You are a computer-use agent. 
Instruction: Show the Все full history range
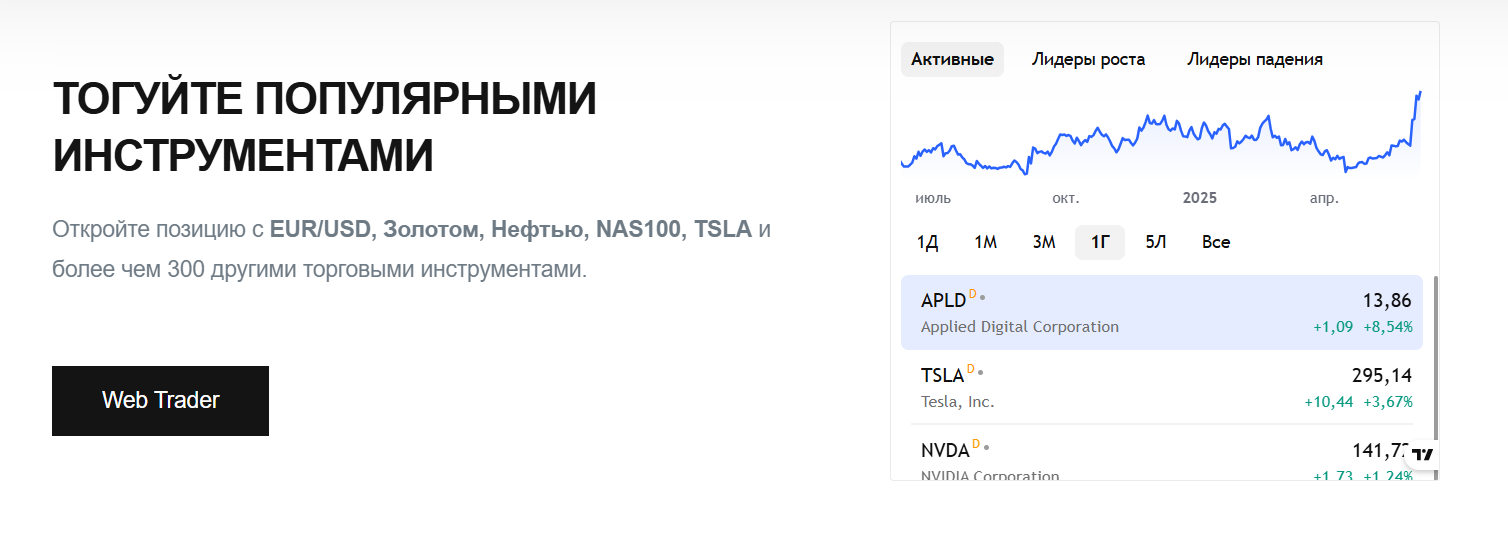[x=1216, y=242]
